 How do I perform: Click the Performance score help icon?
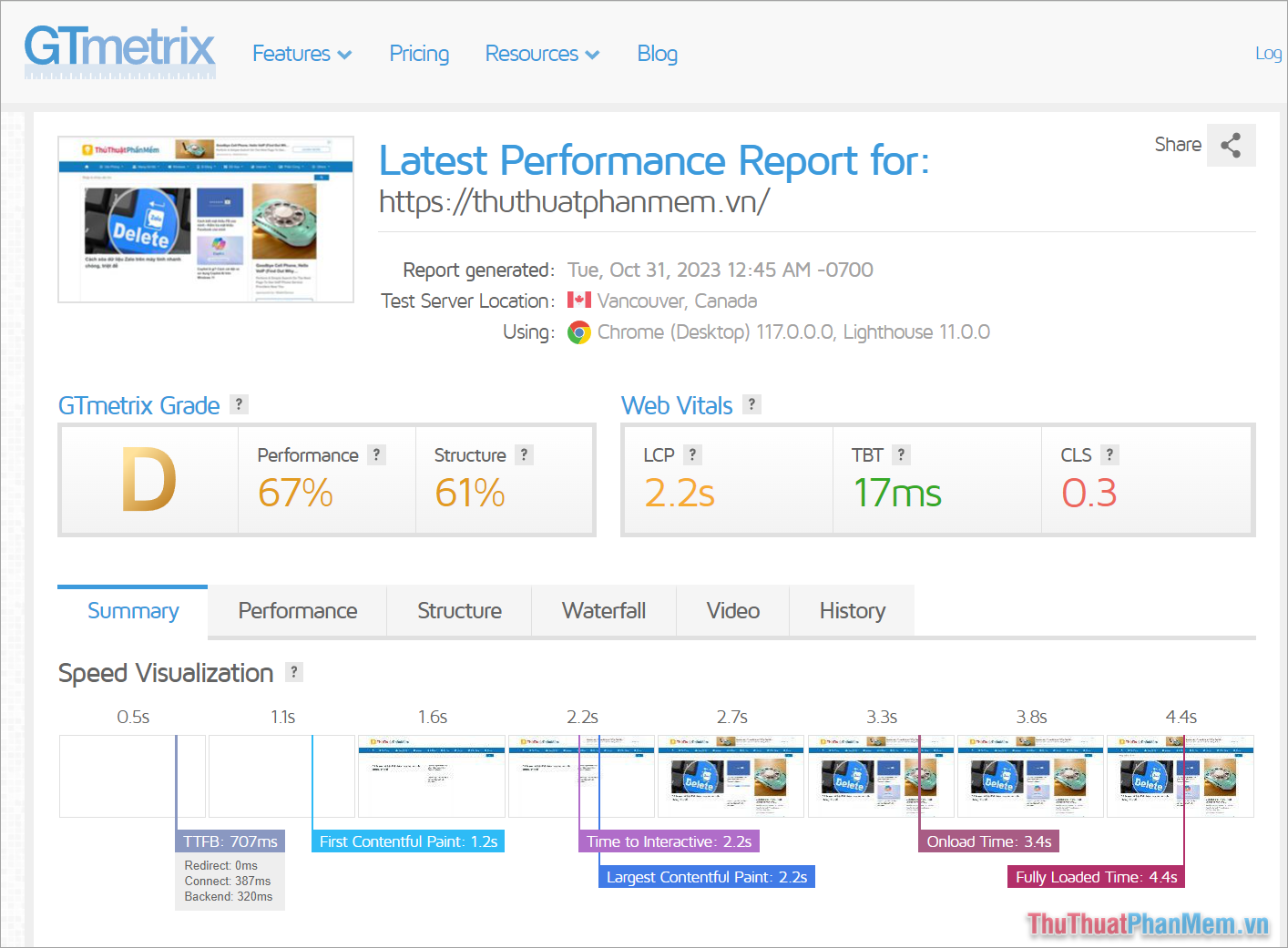click(x=376, y=454)
